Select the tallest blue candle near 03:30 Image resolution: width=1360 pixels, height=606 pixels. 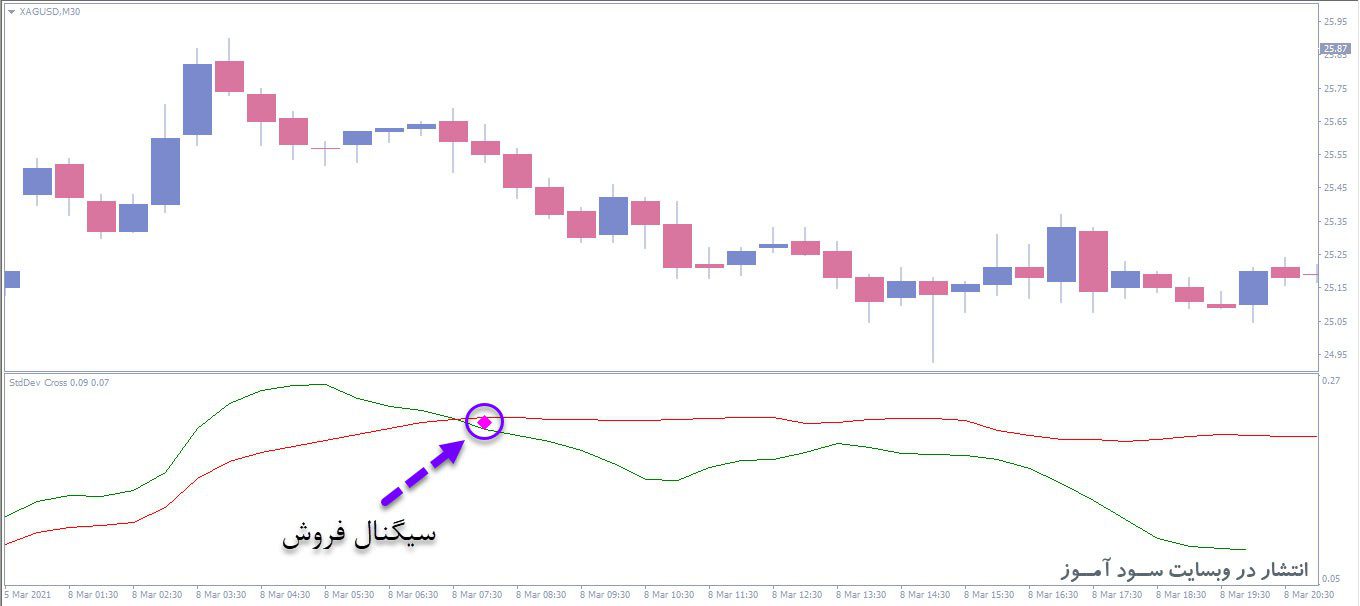click(x=197, y=99)
